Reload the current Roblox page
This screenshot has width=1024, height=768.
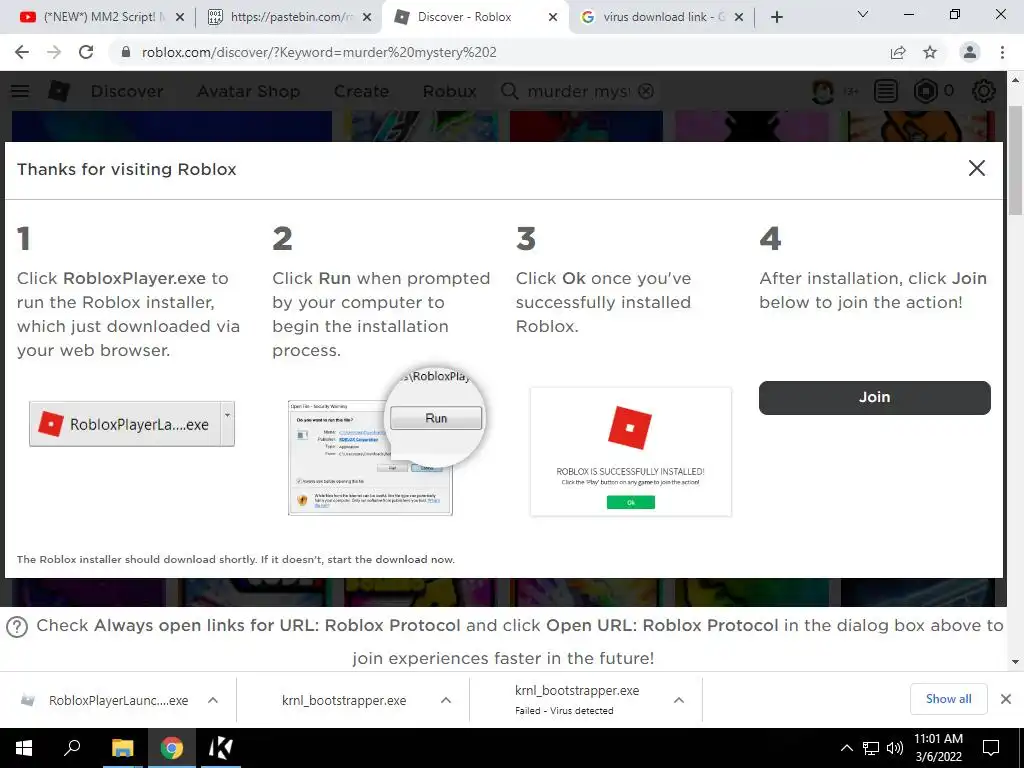pos(86,52)
